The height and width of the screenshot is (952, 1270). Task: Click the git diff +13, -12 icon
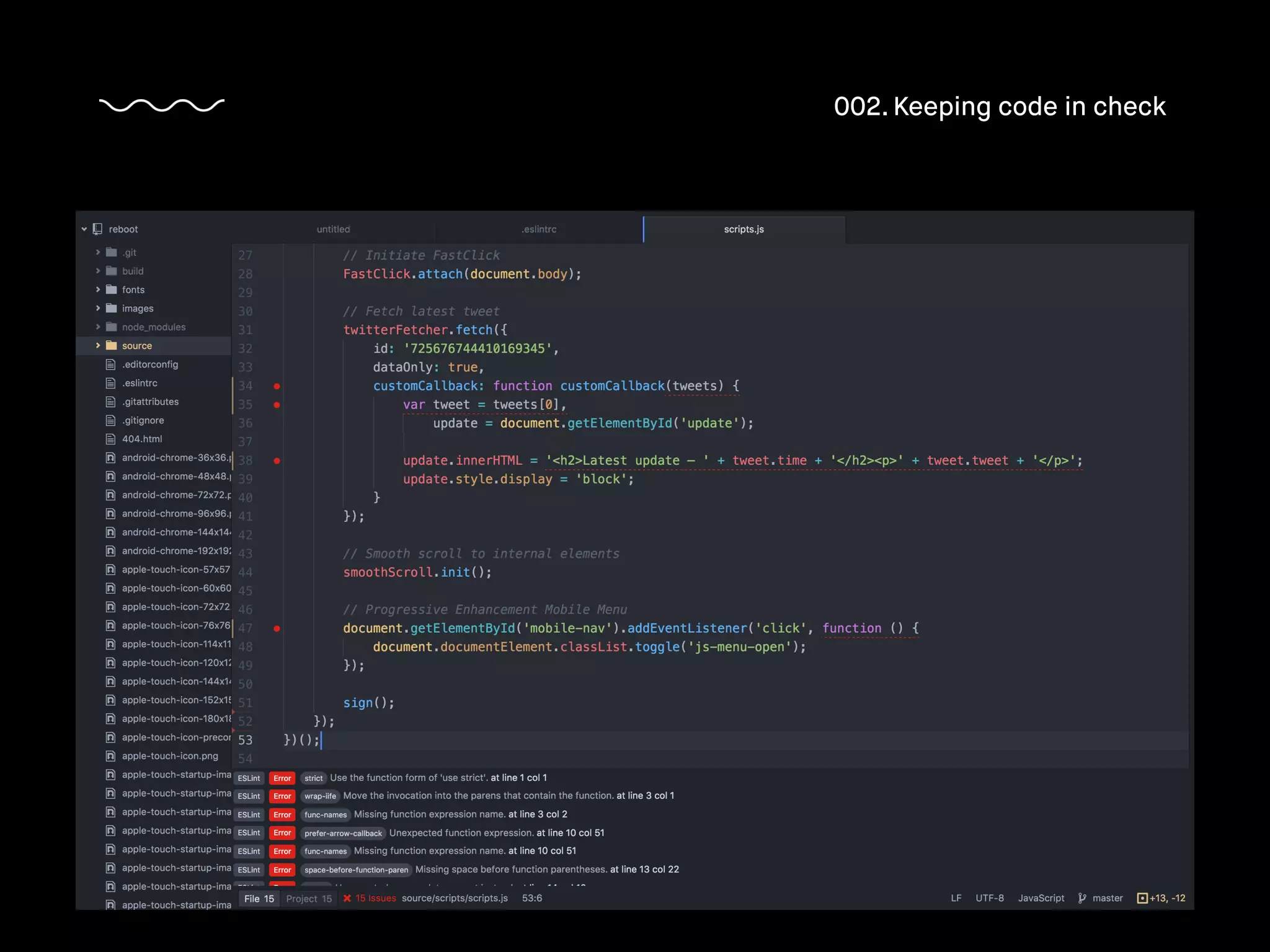point(1142,898)
